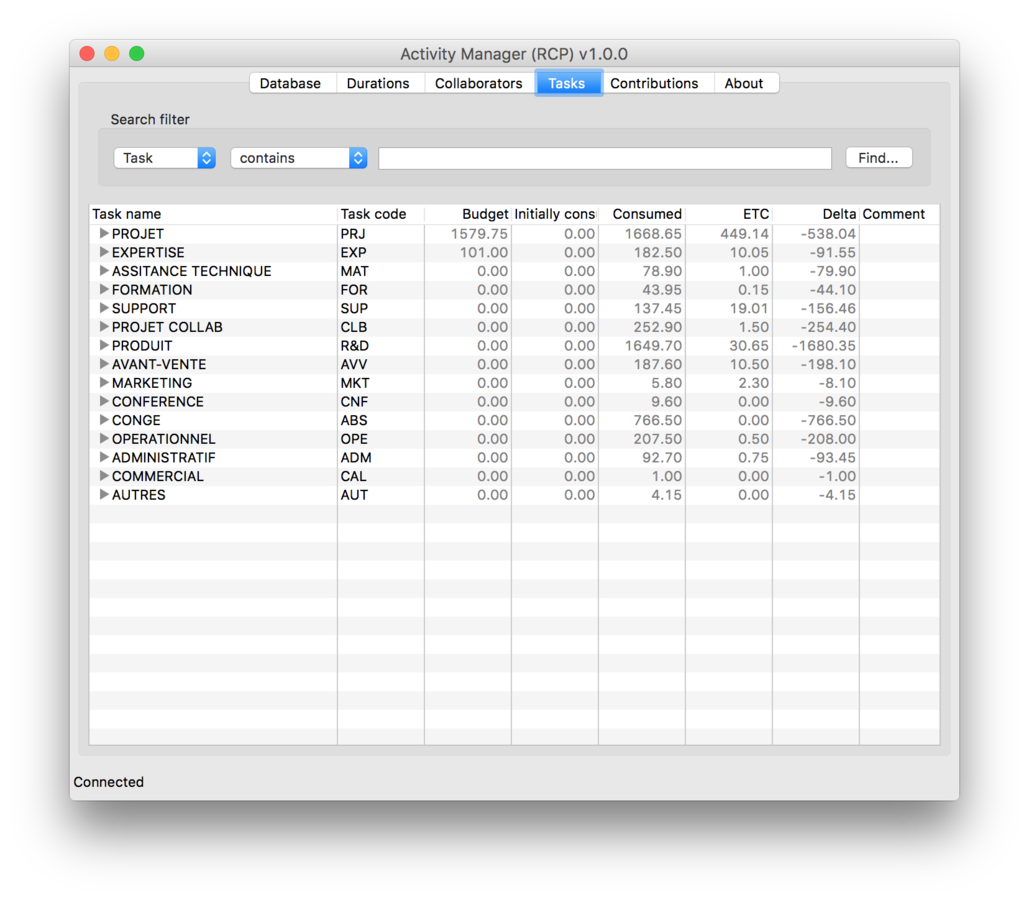Switch to the Durations tab

(x=378, y=83)
